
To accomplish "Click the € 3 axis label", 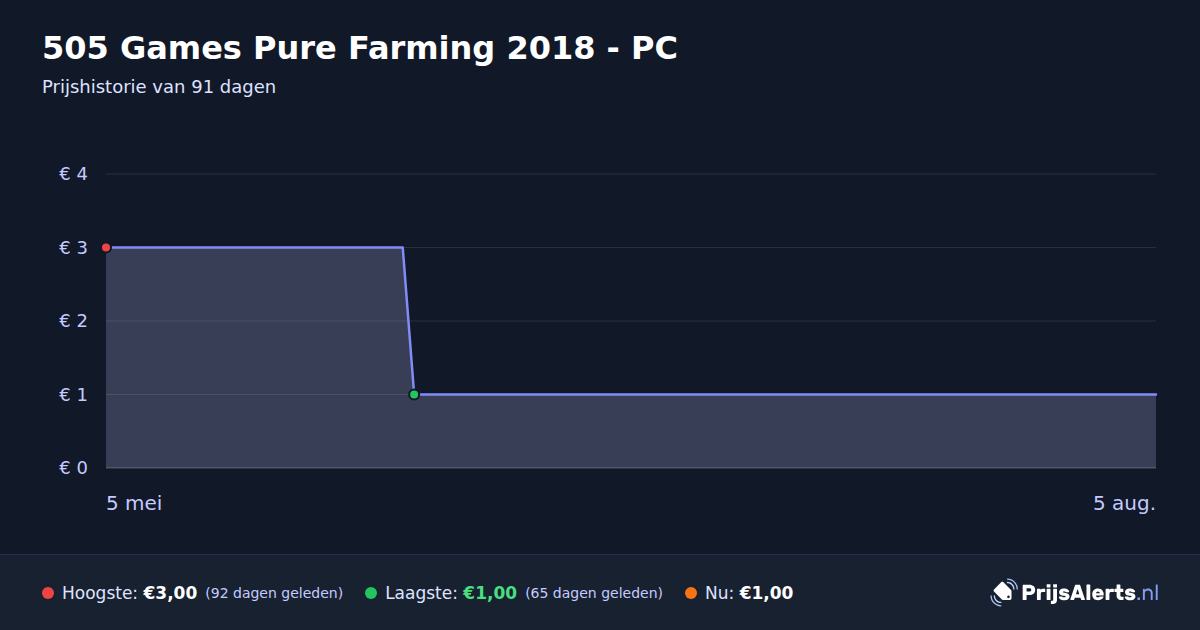I will click(x=74, y=247).
